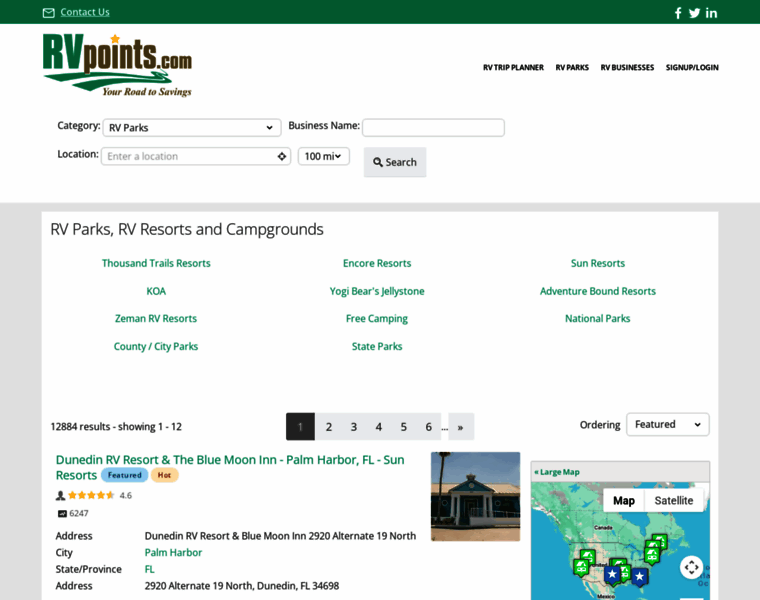Open National Parks link
760x600 pixels.
tap(598, 318)
